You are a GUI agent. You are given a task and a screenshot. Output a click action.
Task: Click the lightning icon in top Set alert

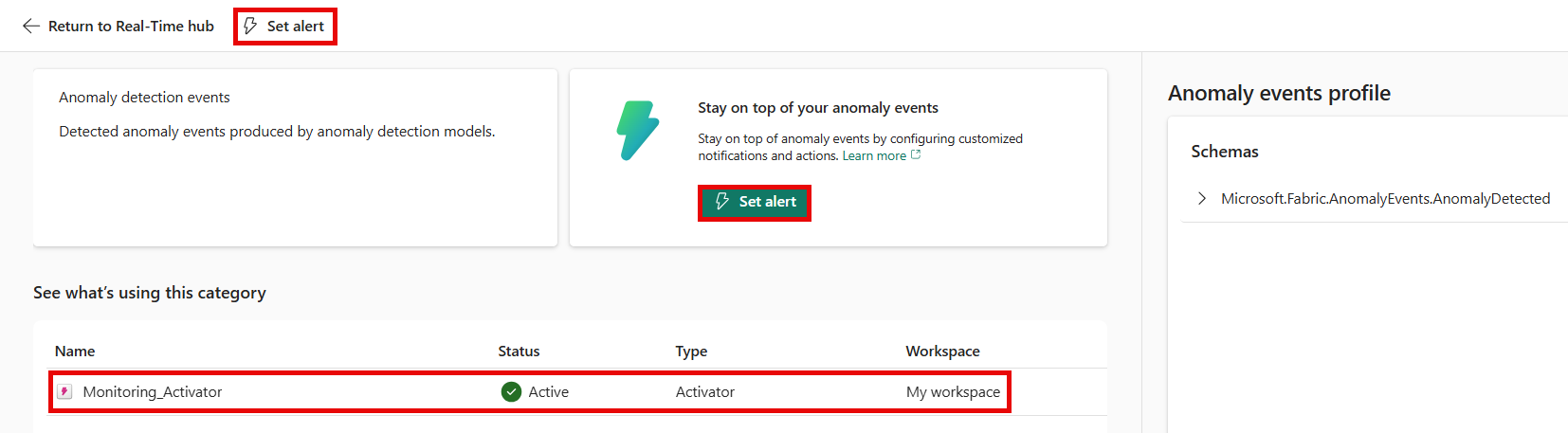(251, 27)
